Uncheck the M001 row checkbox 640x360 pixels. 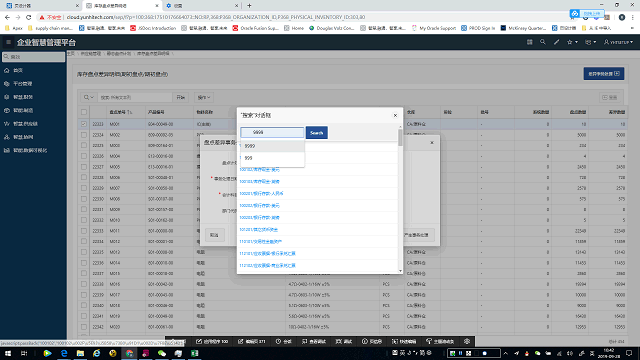[x=84, y=124]
